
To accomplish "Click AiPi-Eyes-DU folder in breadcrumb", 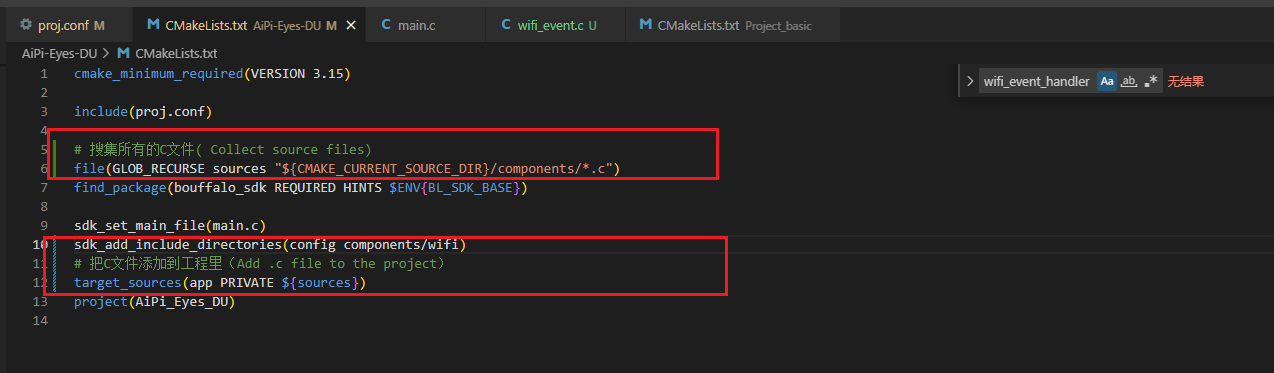I will tap(60, 53).
